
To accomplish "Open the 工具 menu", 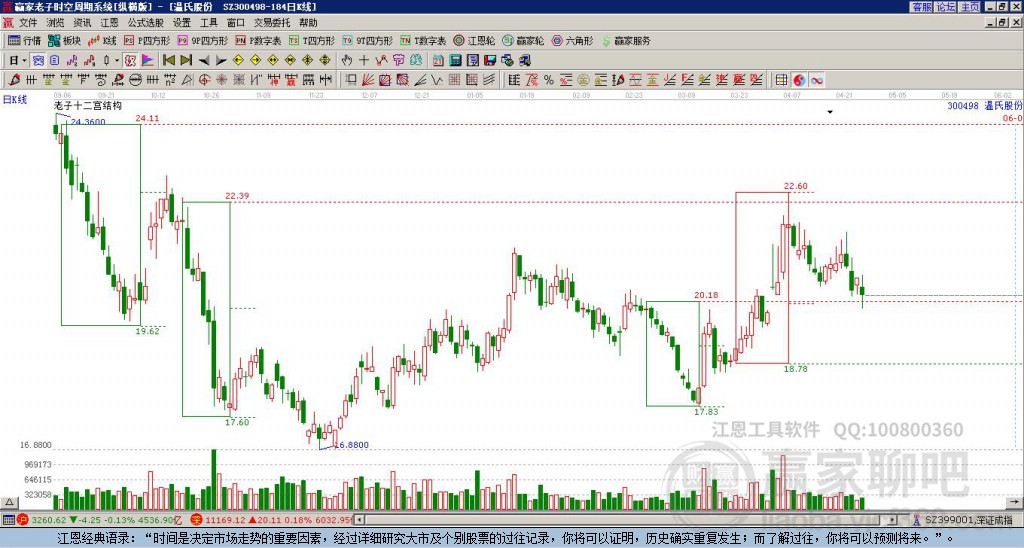I will 209,23.
